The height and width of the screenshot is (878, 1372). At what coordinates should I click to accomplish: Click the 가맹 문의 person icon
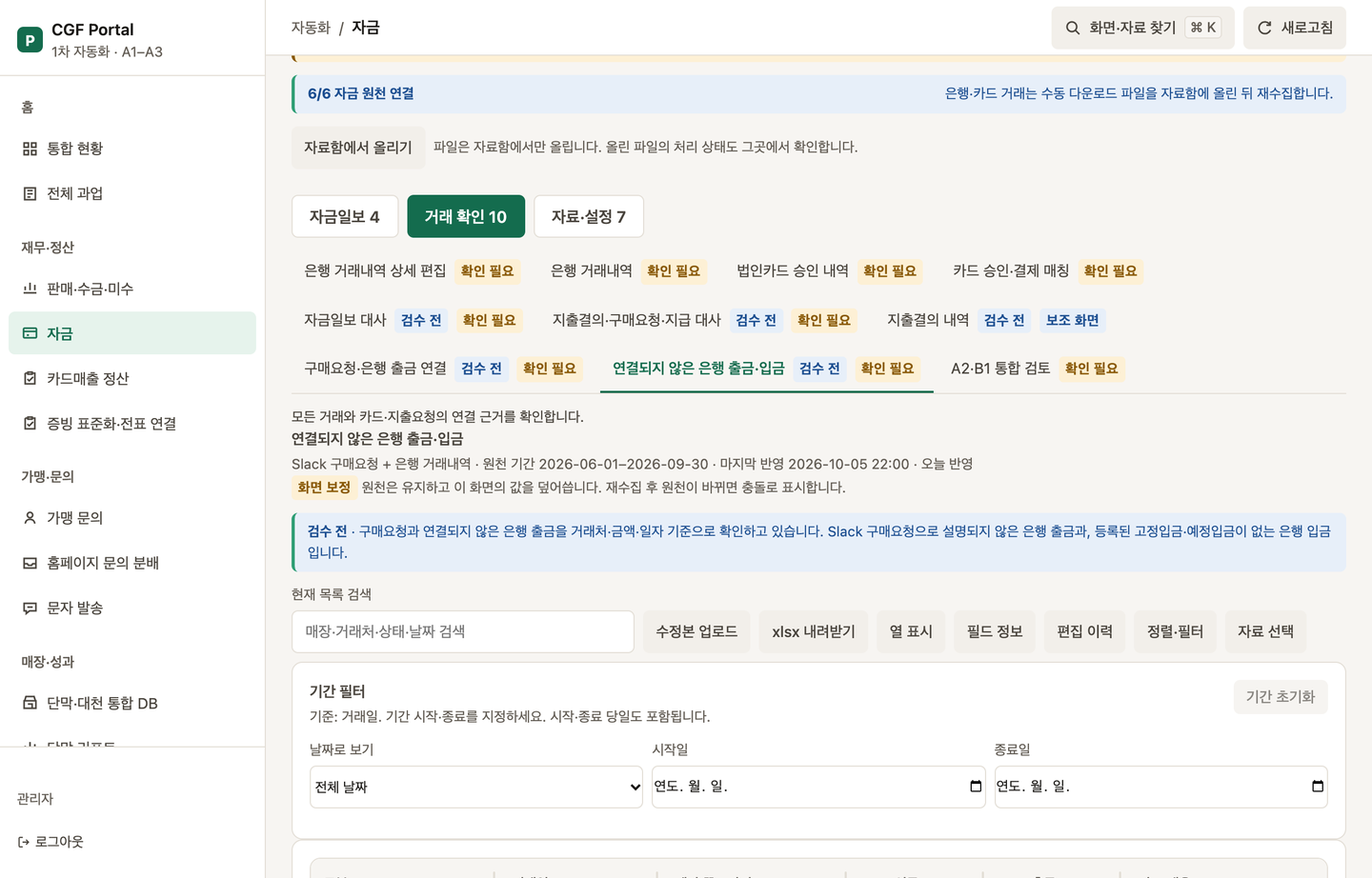click(30, 518)
